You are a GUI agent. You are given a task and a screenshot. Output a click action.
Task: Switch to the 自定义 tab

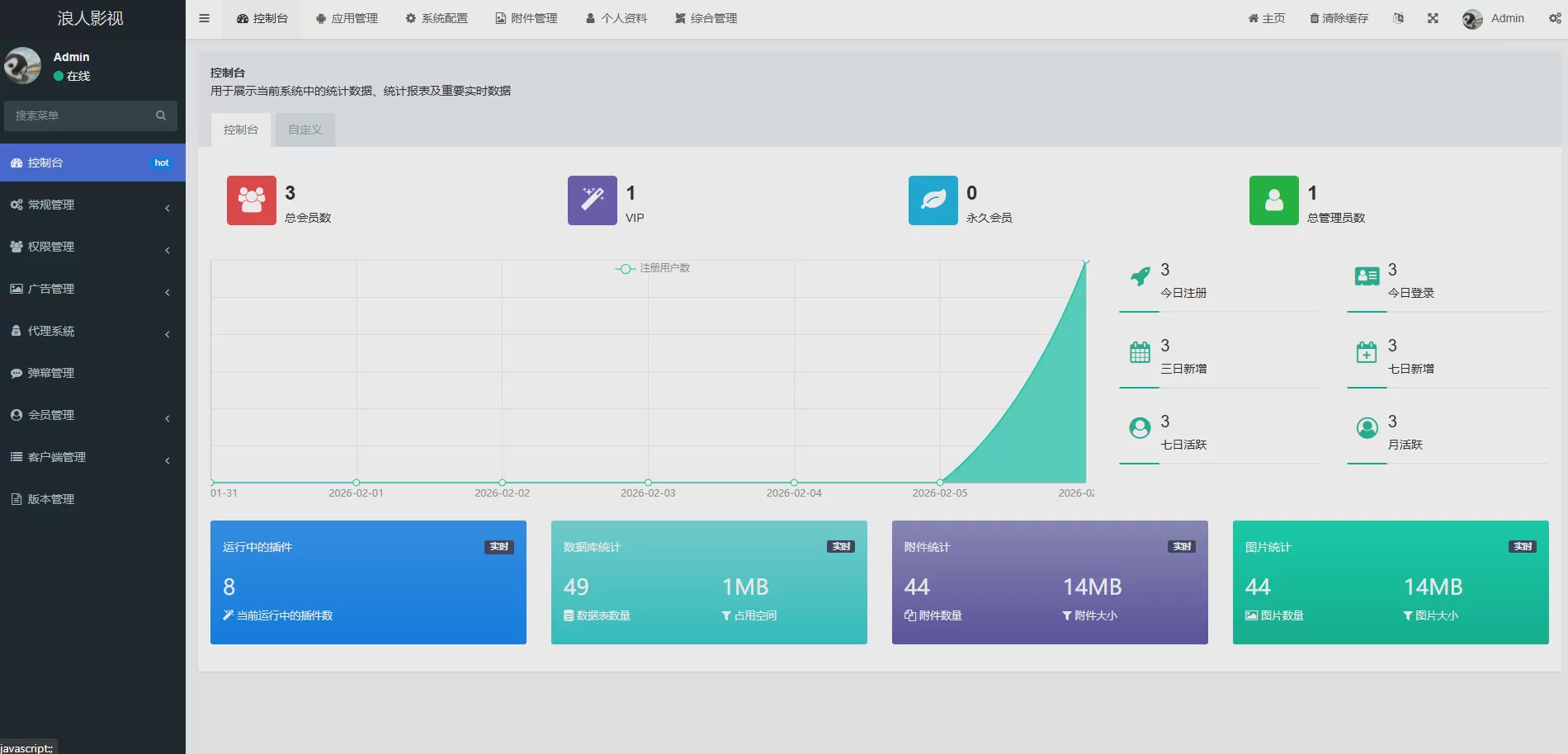pyautogui.click(x=305, y=130)
